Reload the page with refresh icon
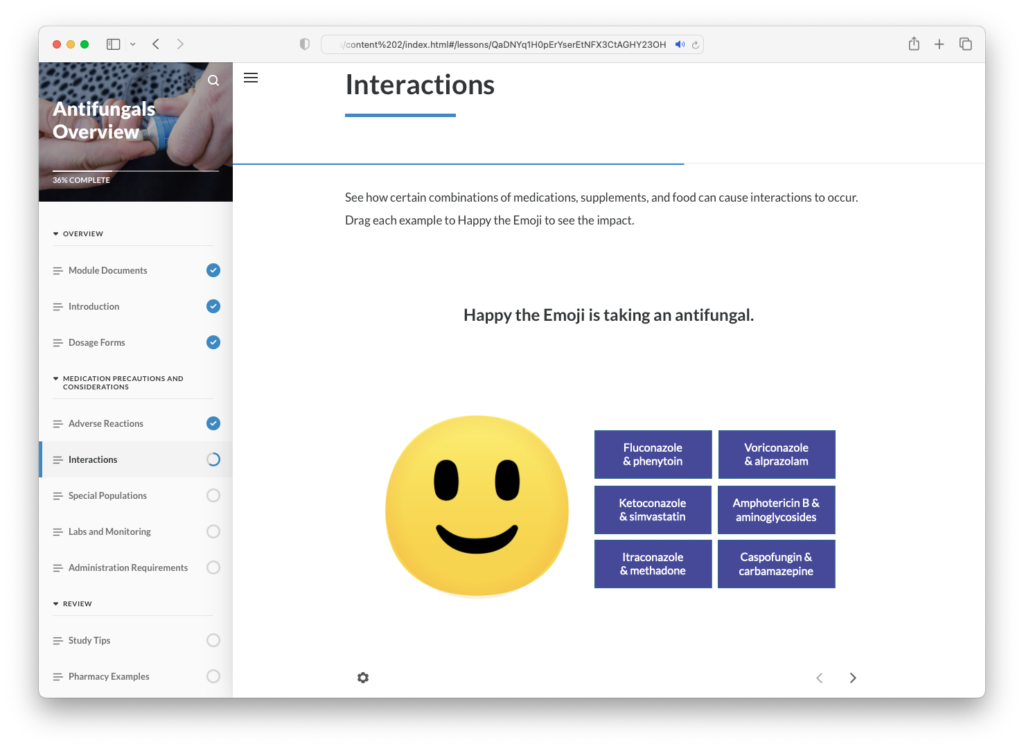 pyautogui.click(x=696, y=44)
